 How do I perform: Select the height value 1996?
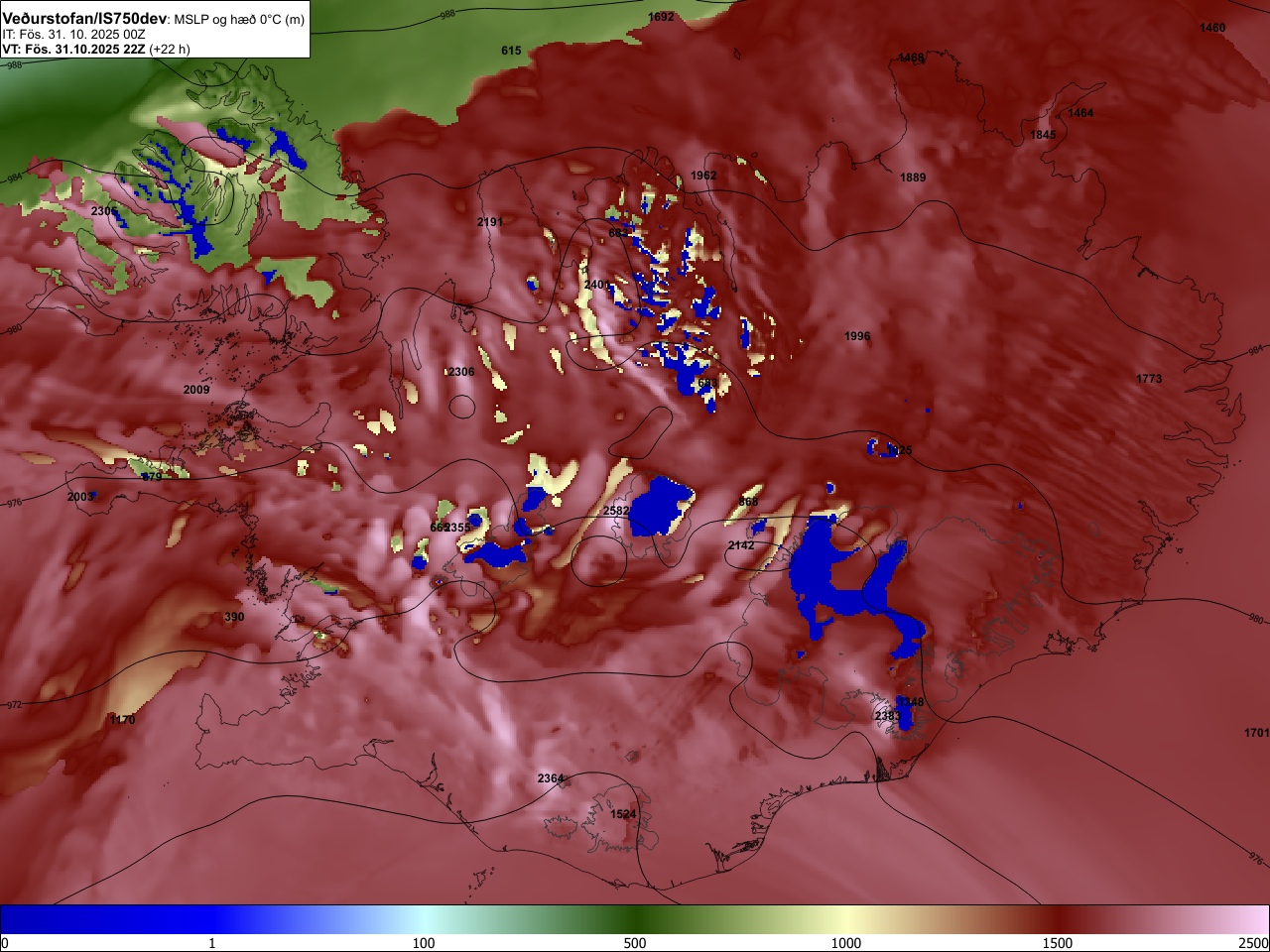(857, 336)
